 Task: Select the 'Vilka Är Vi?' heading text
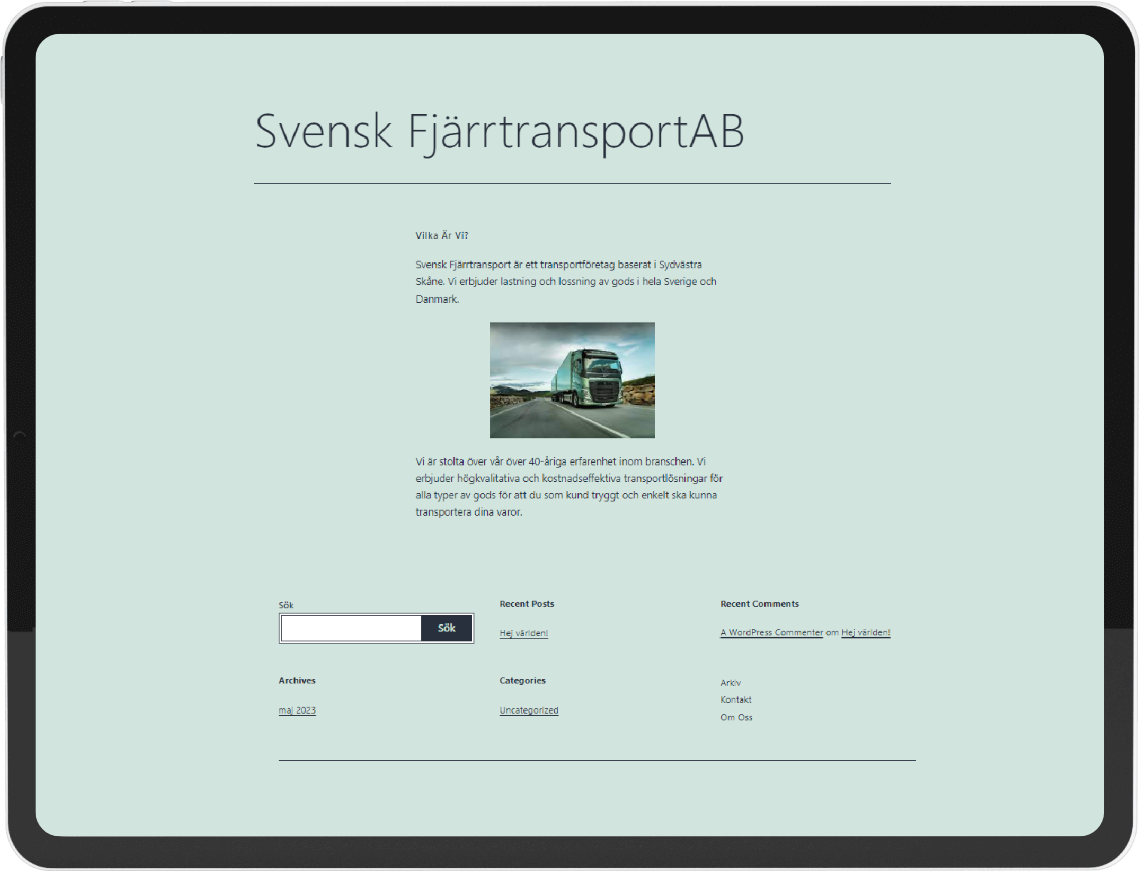(442, 236)
